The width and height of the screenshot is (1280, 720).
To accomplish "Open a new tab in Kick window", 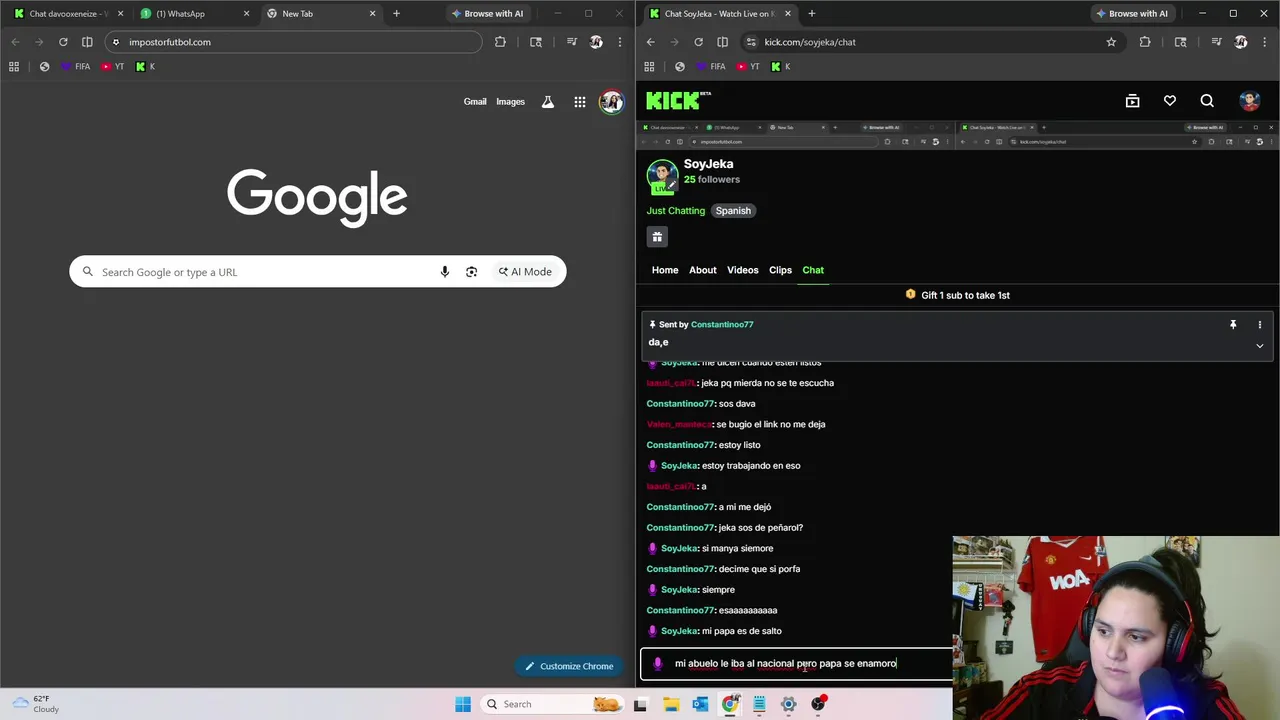I will pyautogui.click(x=811, y=14).
